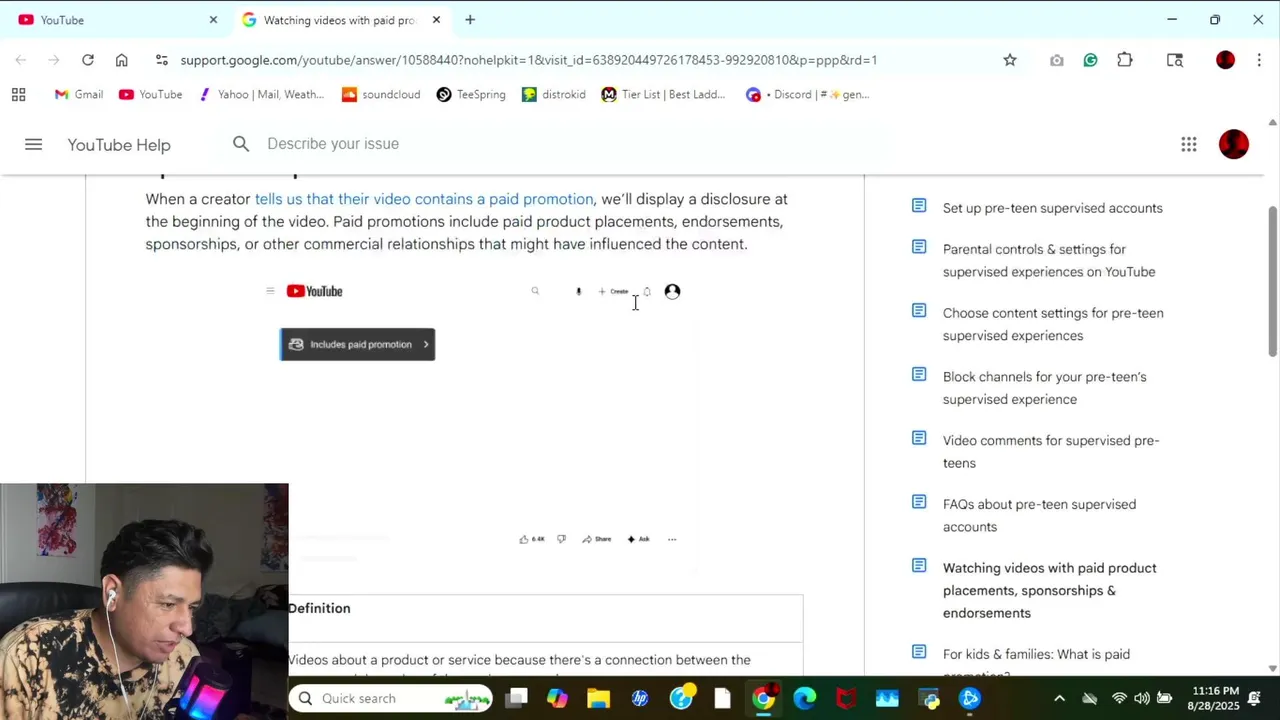Image resolution: width=1280 pixels, height=720 pixels.
Task: Open the YouTube Help main menu hamburger
Action: click(x=33, y=144)
